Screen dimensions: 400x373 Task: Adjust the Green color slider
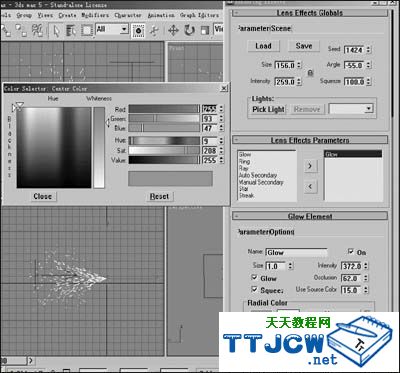[x=164, y=118]
